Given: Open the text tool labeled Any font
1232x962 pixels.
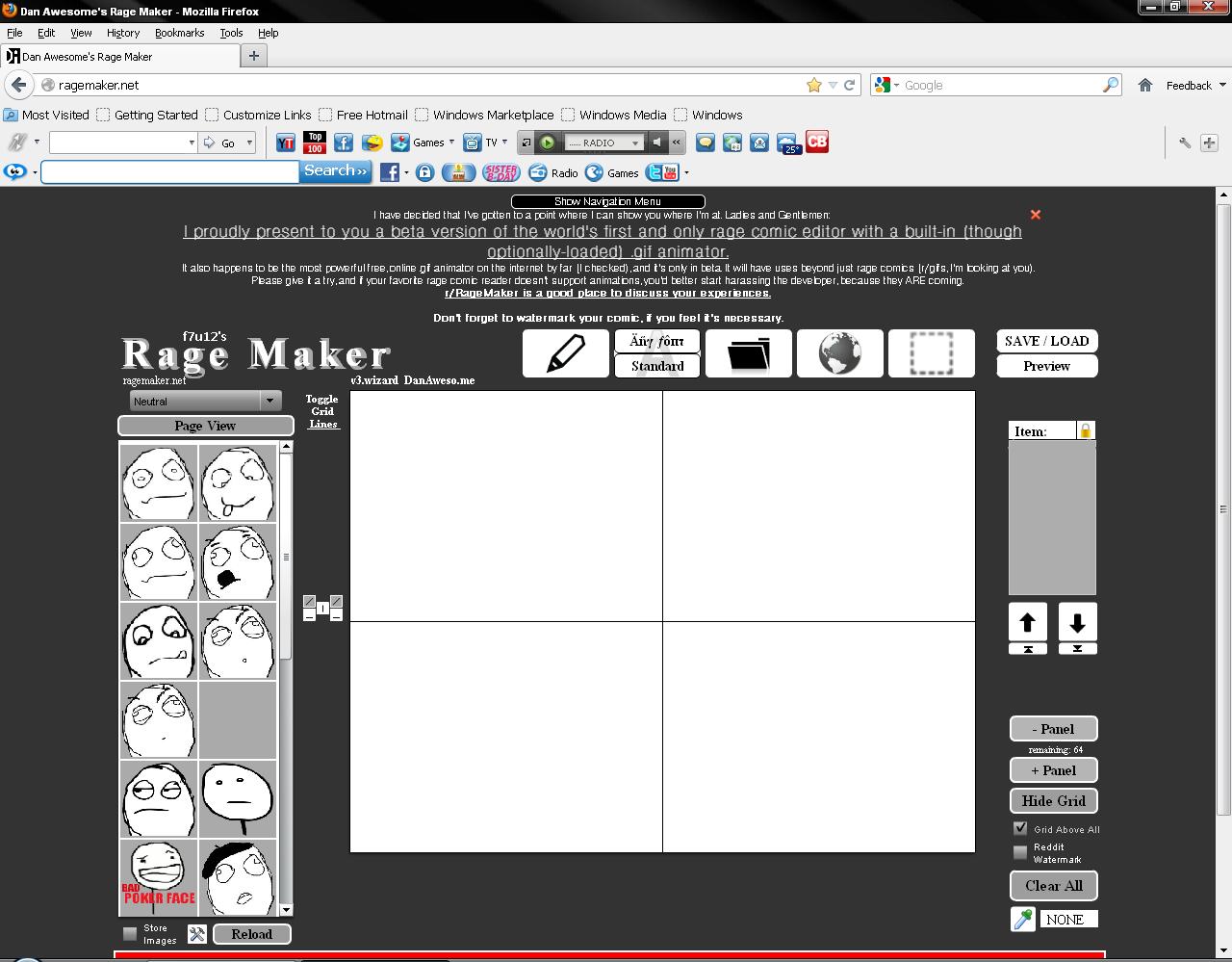Looking at the screenshot, I should click(x=656, y=340).
